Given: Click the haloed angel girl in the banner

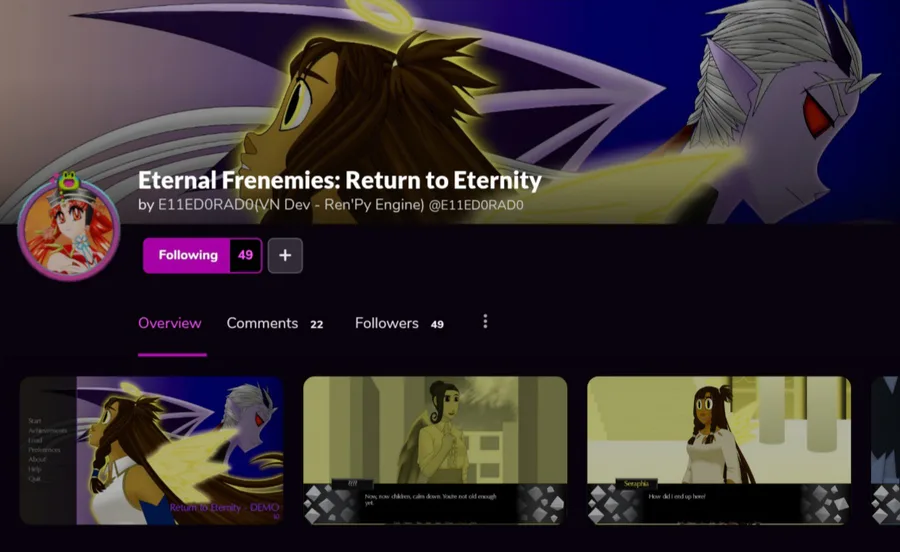Looking at the screenshot, I should [356, 109].
